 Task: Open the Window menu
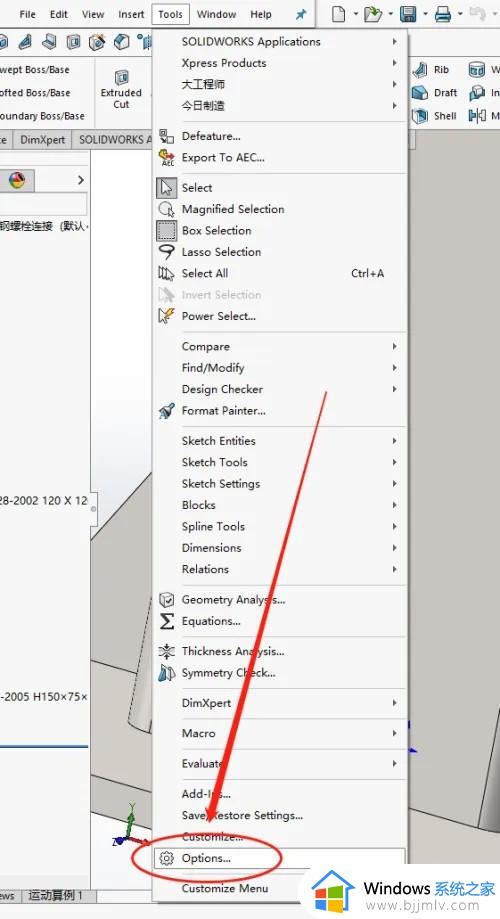tap(216, 14)
